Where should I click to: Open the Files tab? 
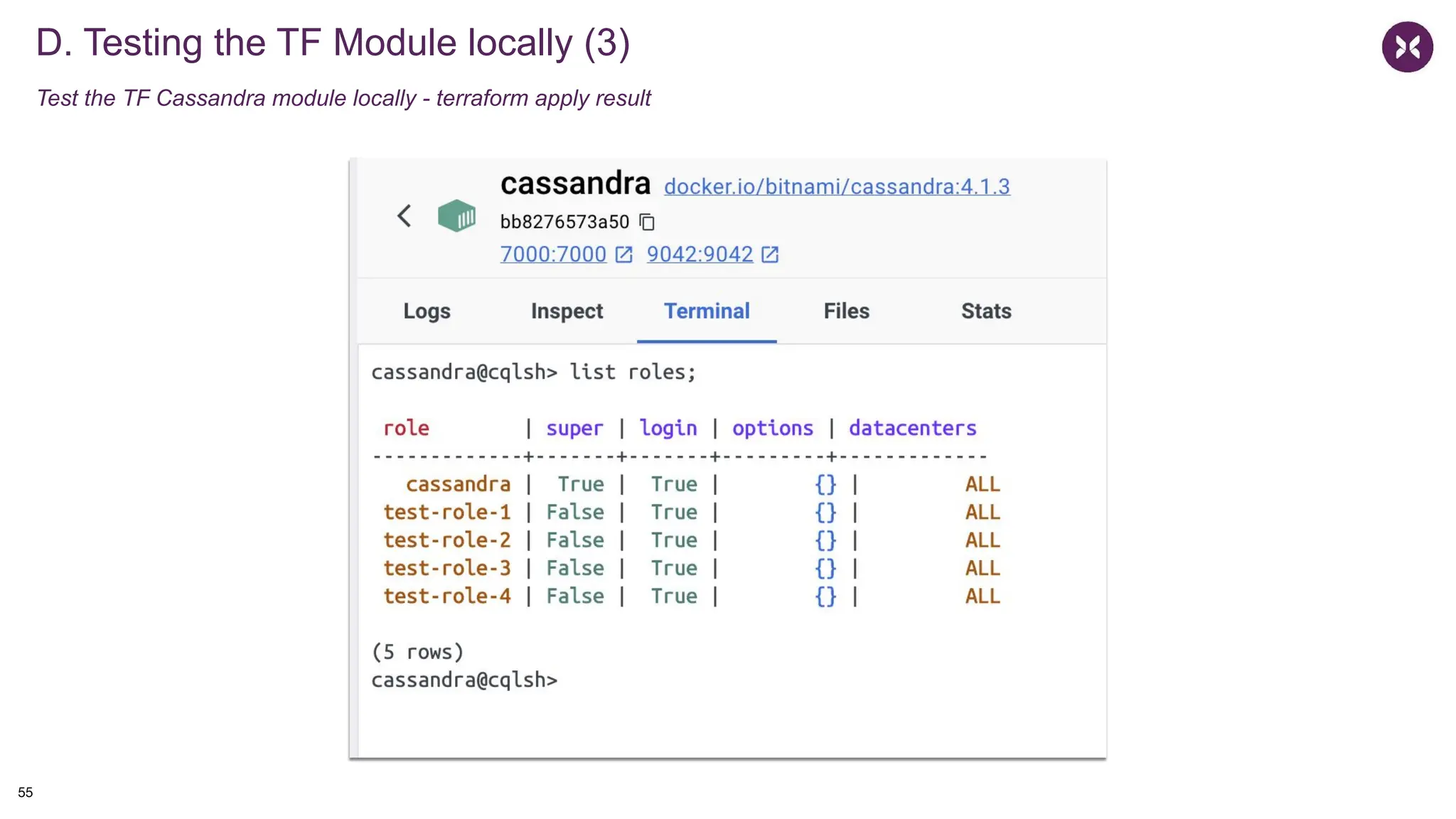pyautogui.click(x=846, y=311)
